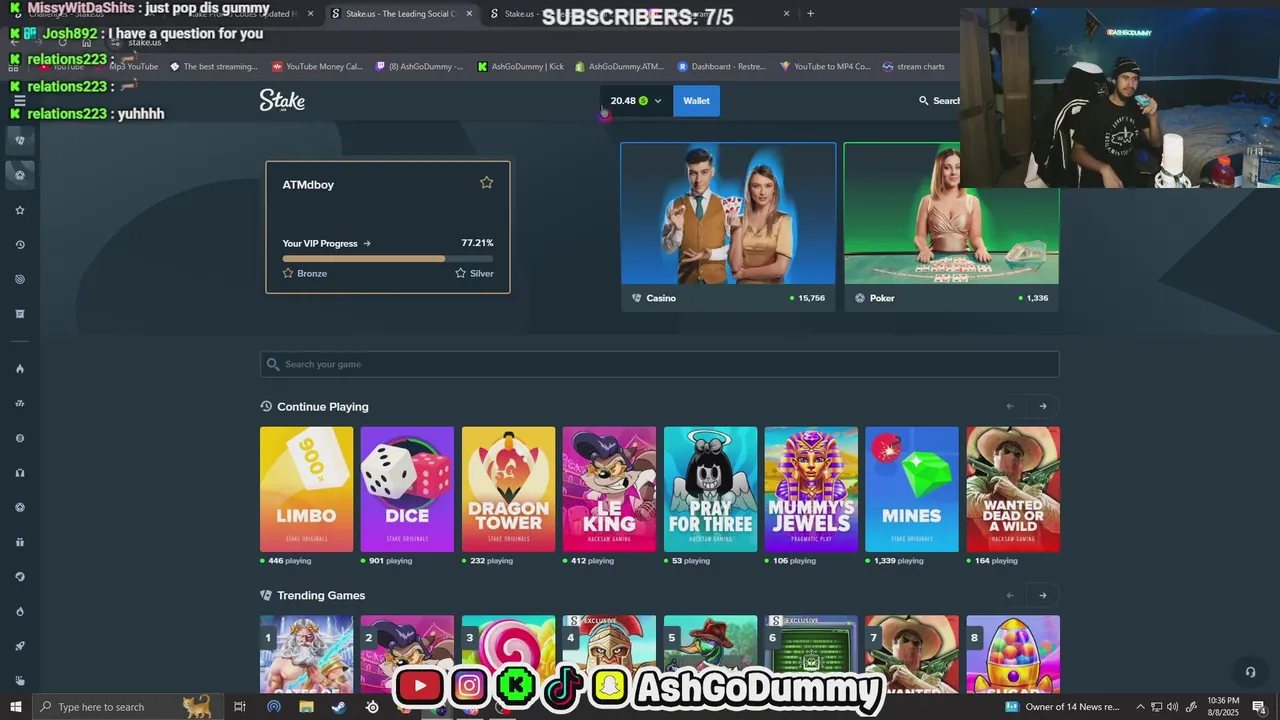The height and width of the screenshot is (720, 1280).
Task: Show hidden system tray icons
Action: 1140,707
